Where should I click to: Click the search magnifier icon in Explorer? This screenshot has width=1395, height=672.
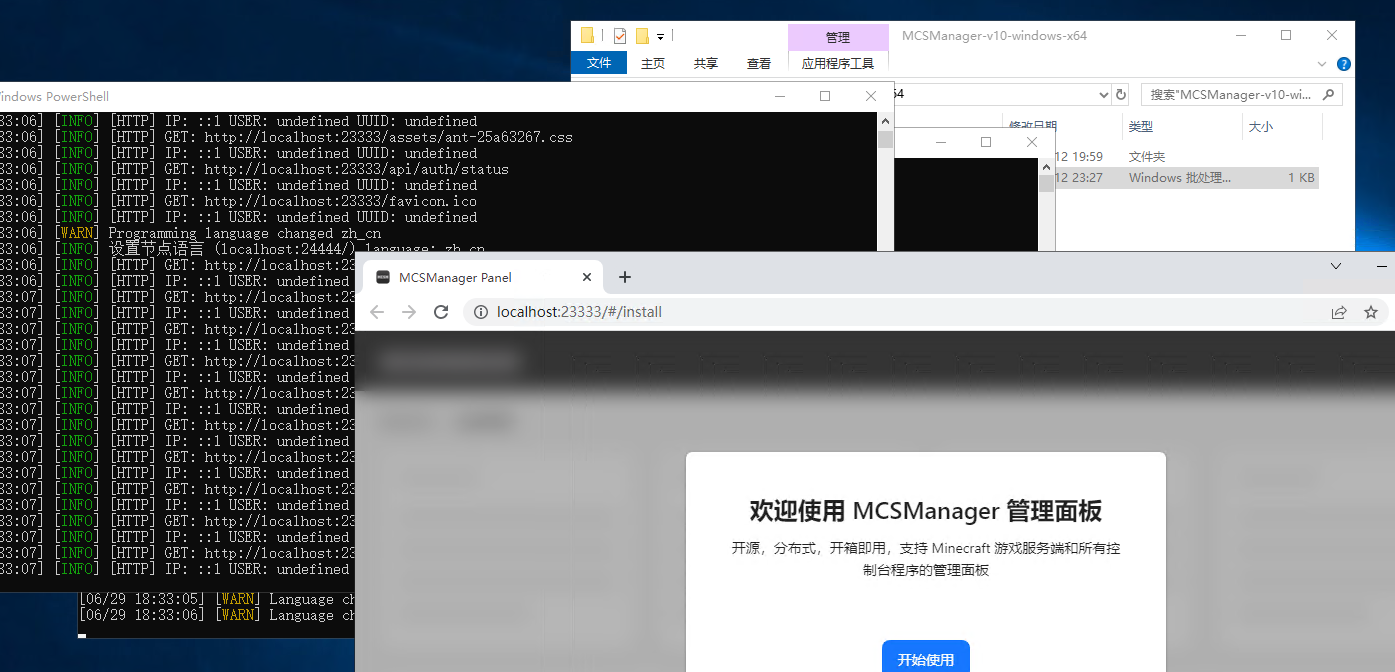[x=1329, y=95]
